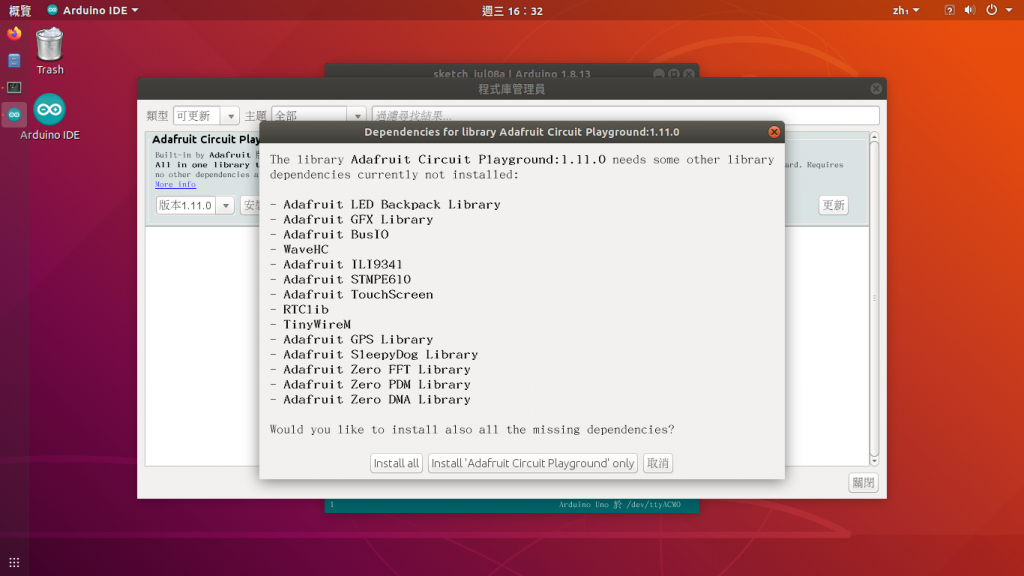This screenshot has width=1024, height=576.
Task: Open the Files manager in the dock
Action: 14,61
